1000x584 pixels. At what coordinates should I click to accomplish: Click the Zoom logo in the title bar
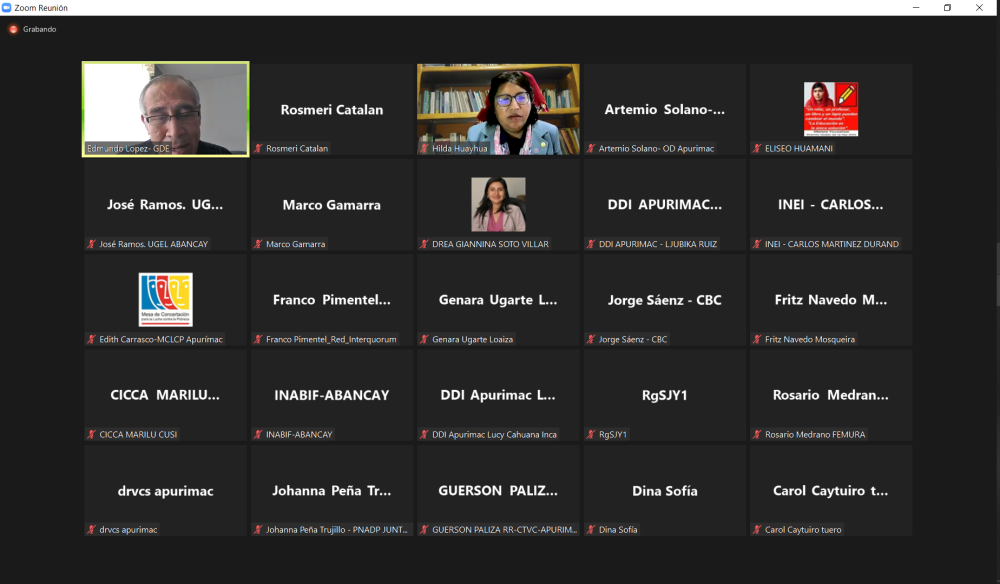point(8,7)
